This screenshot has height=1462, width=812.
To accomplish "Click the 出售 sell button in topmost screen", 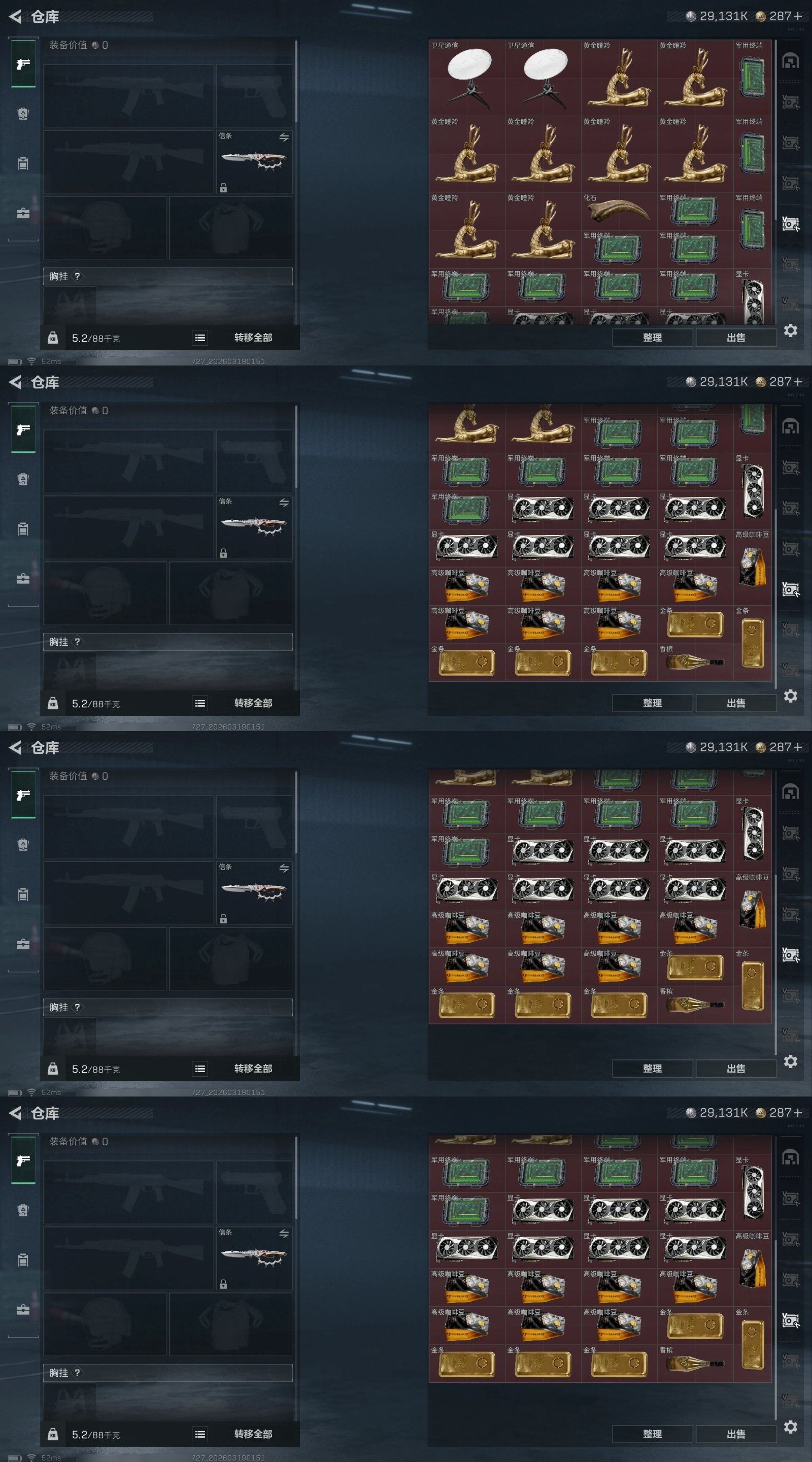I will pos(736,337).
